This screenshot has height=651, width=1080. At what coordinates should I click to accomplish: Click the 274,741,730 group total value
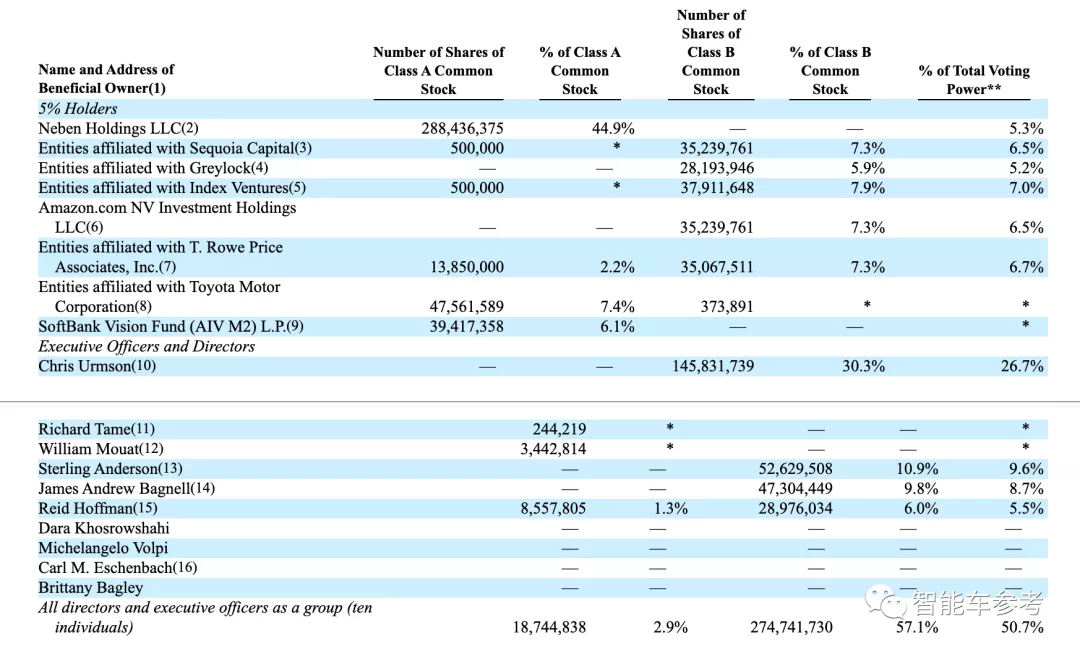(x=791, y=627)
